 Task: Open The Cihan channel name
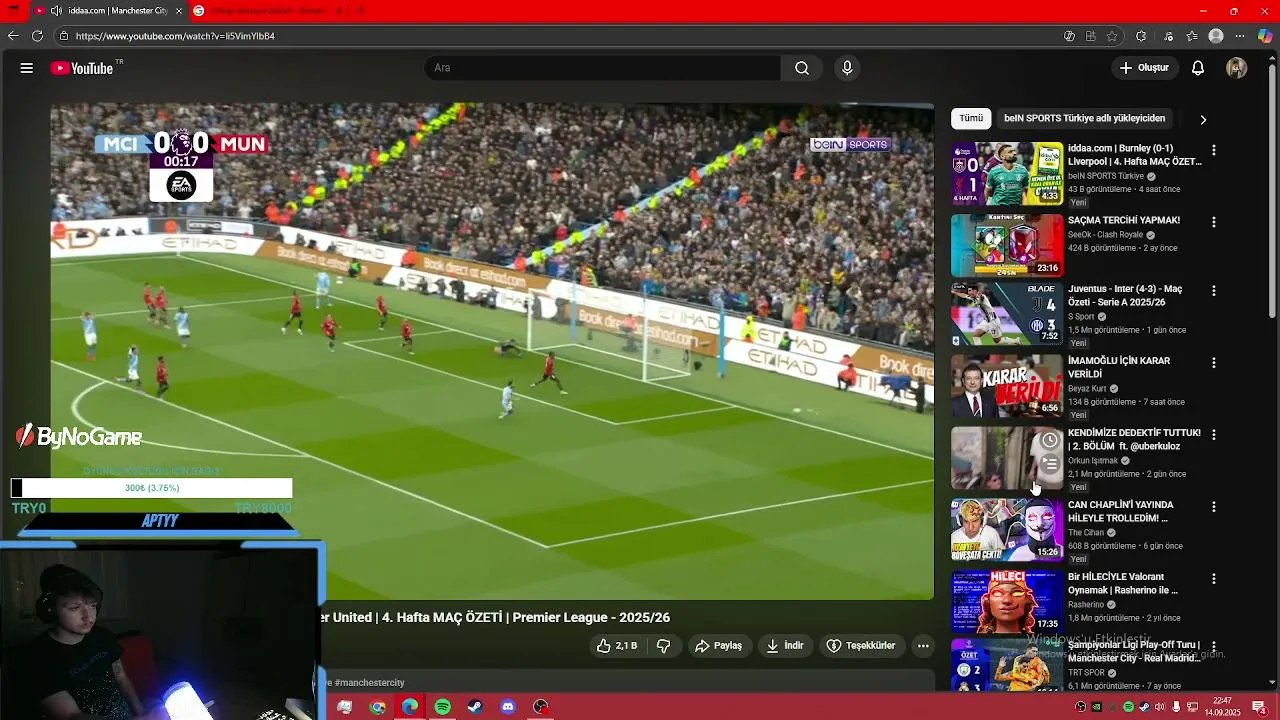[x=1086, y=533]
